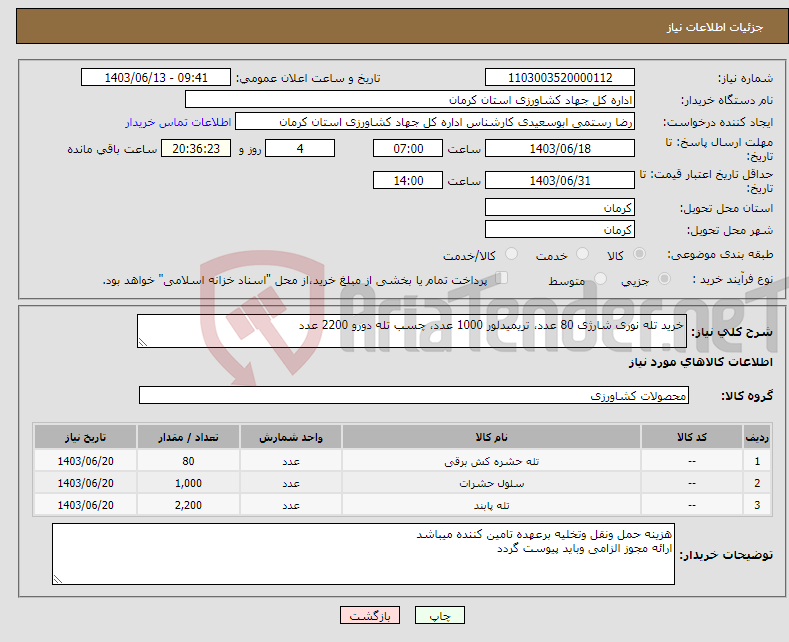Image resolution: width=789 pixels, height=642 pixels.
Task: Select the کالا radio button
Action: coord(639,254)
